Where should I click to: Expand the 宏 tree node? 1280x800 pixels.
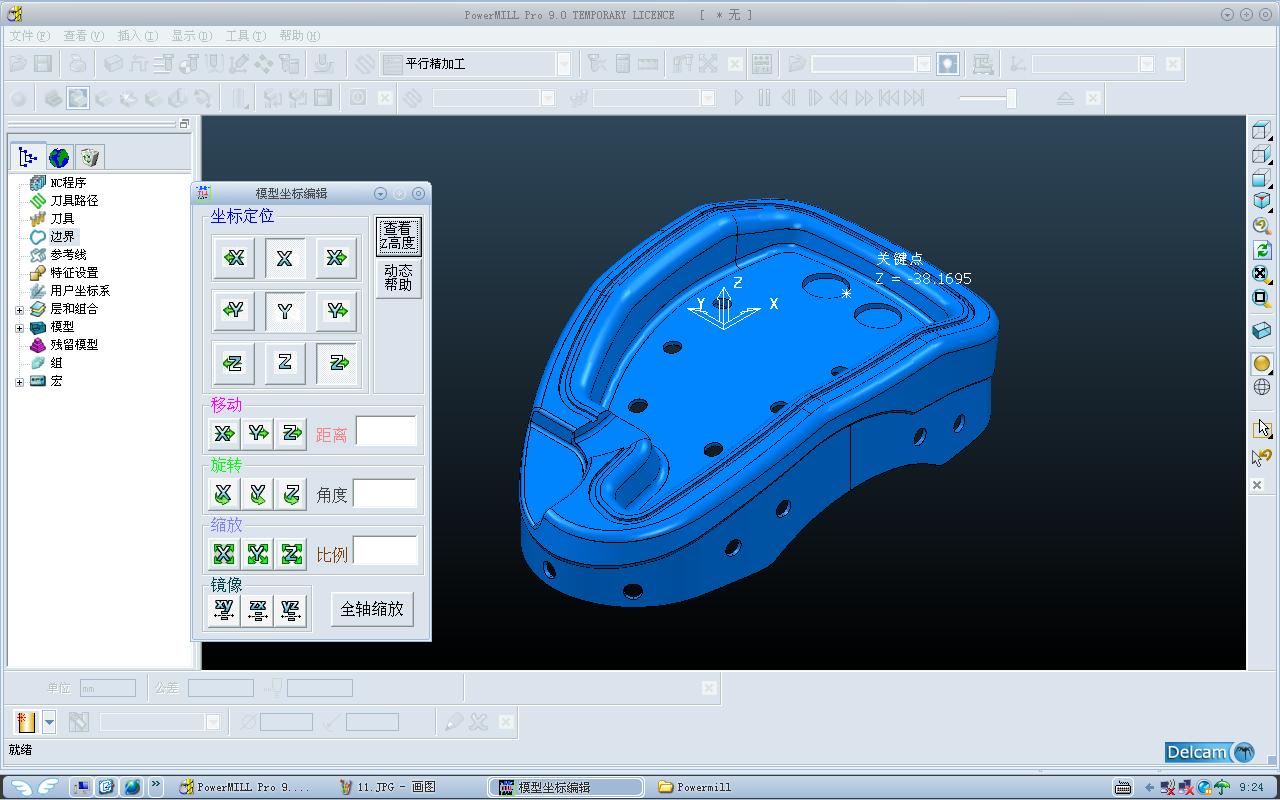click(x=19, y=381)
